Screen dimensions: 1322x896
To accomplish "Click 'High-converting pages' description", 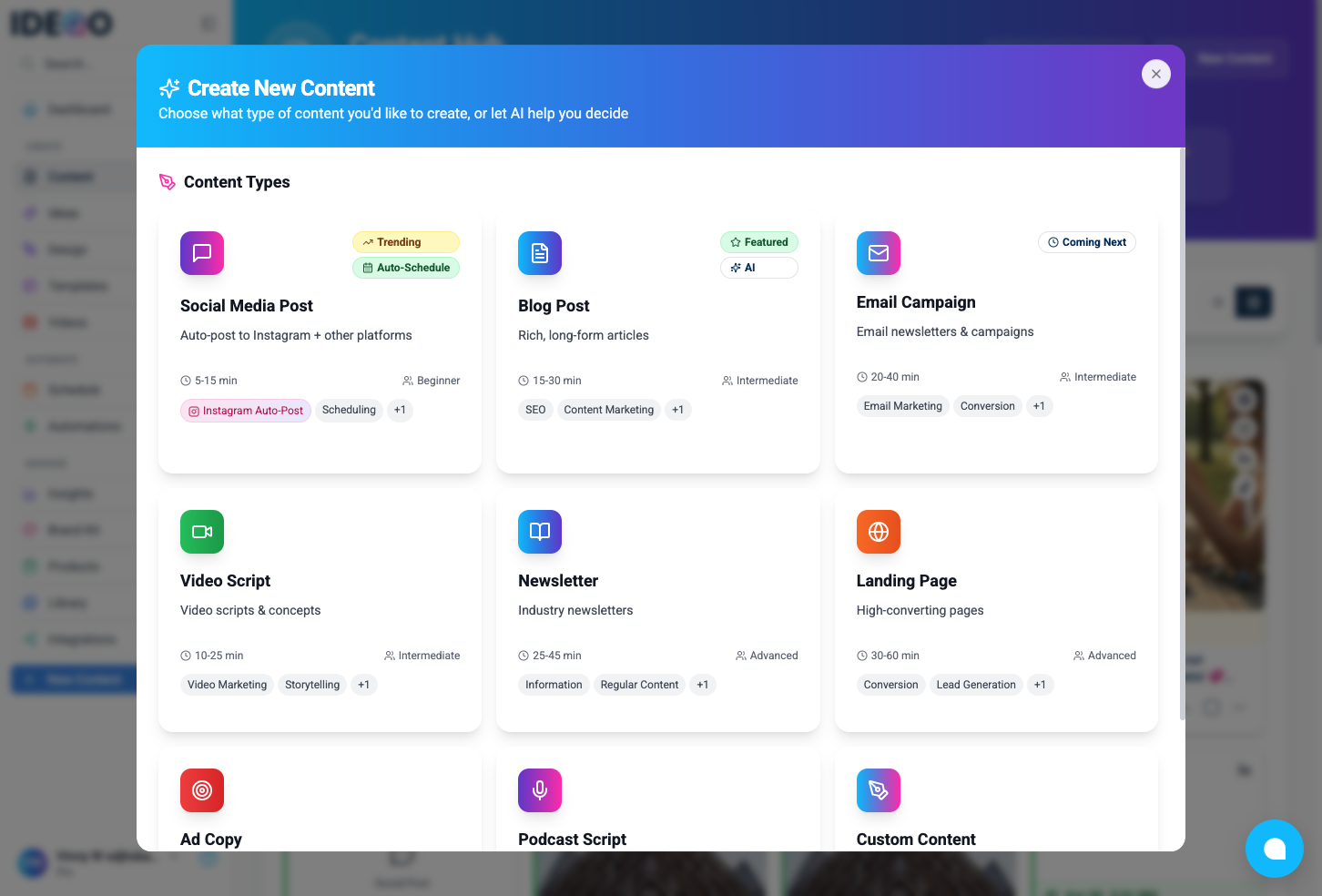I will click(x=920, y=610).
